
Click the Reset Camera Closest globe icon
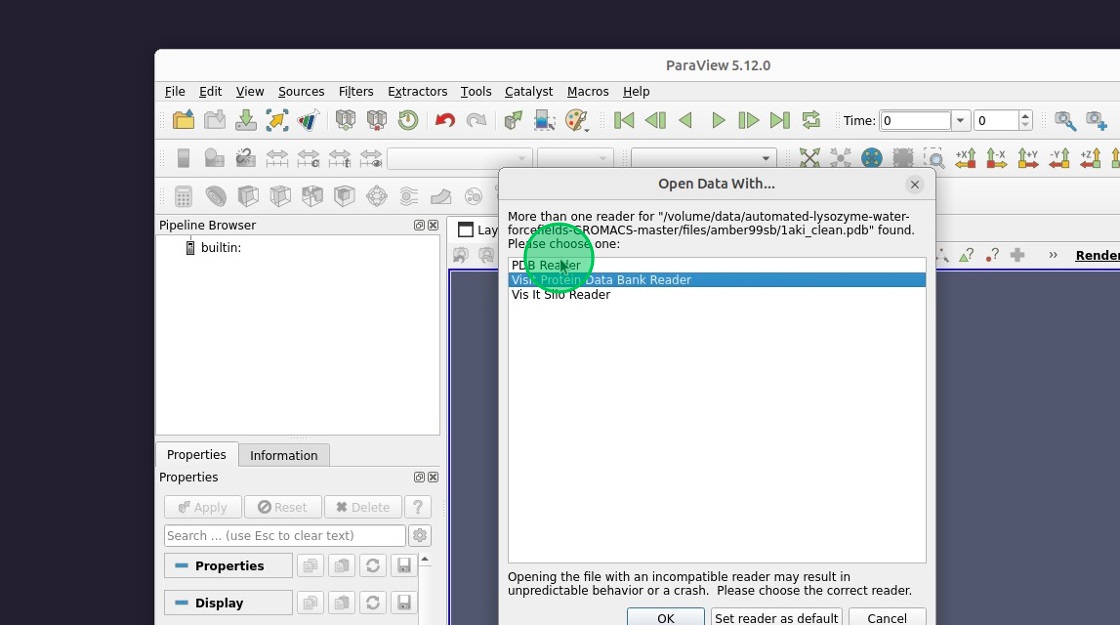point(871,158)
